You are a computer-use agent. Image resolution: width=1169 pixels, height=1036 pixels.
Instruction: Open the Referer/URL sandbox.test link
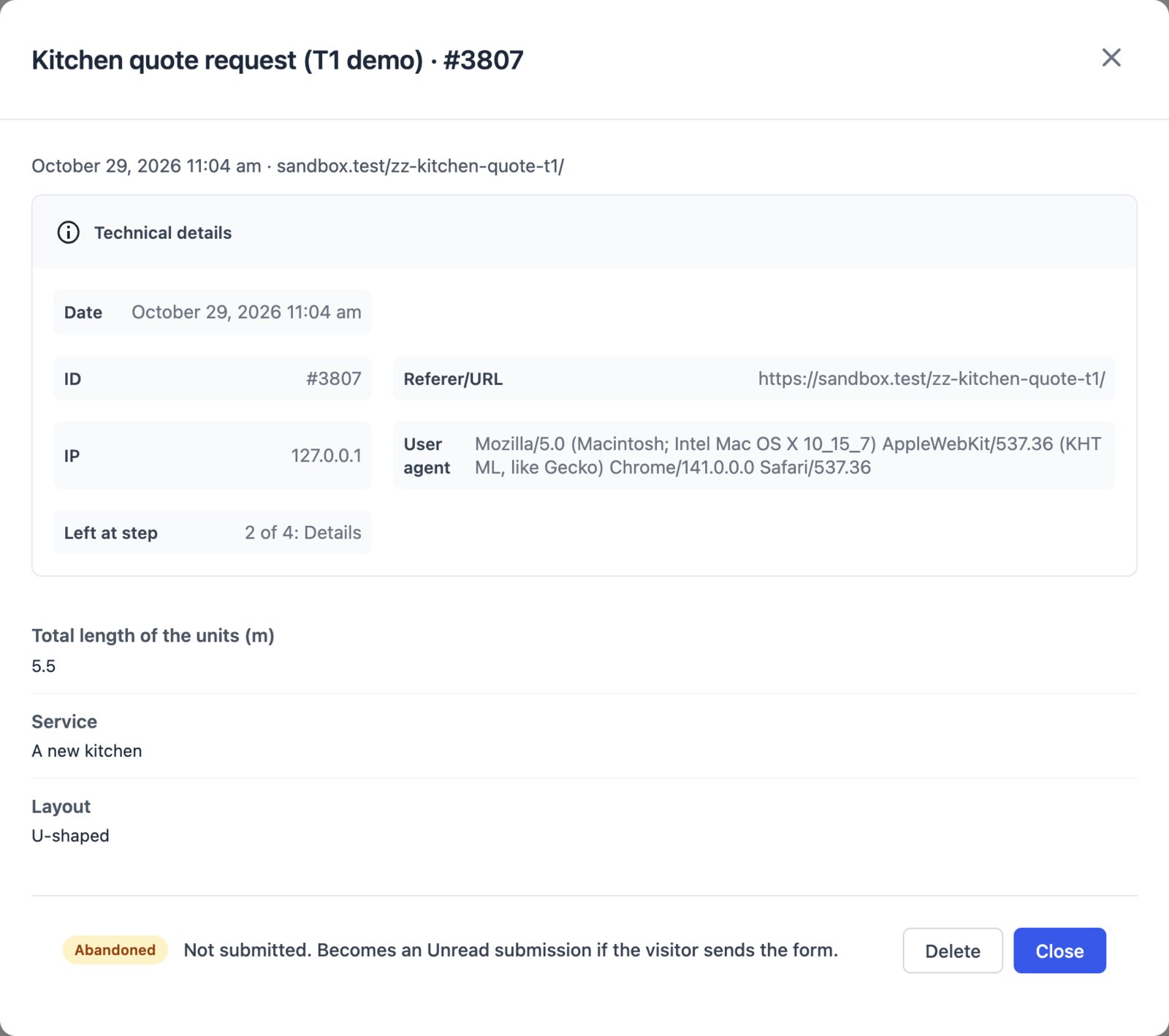932,378
